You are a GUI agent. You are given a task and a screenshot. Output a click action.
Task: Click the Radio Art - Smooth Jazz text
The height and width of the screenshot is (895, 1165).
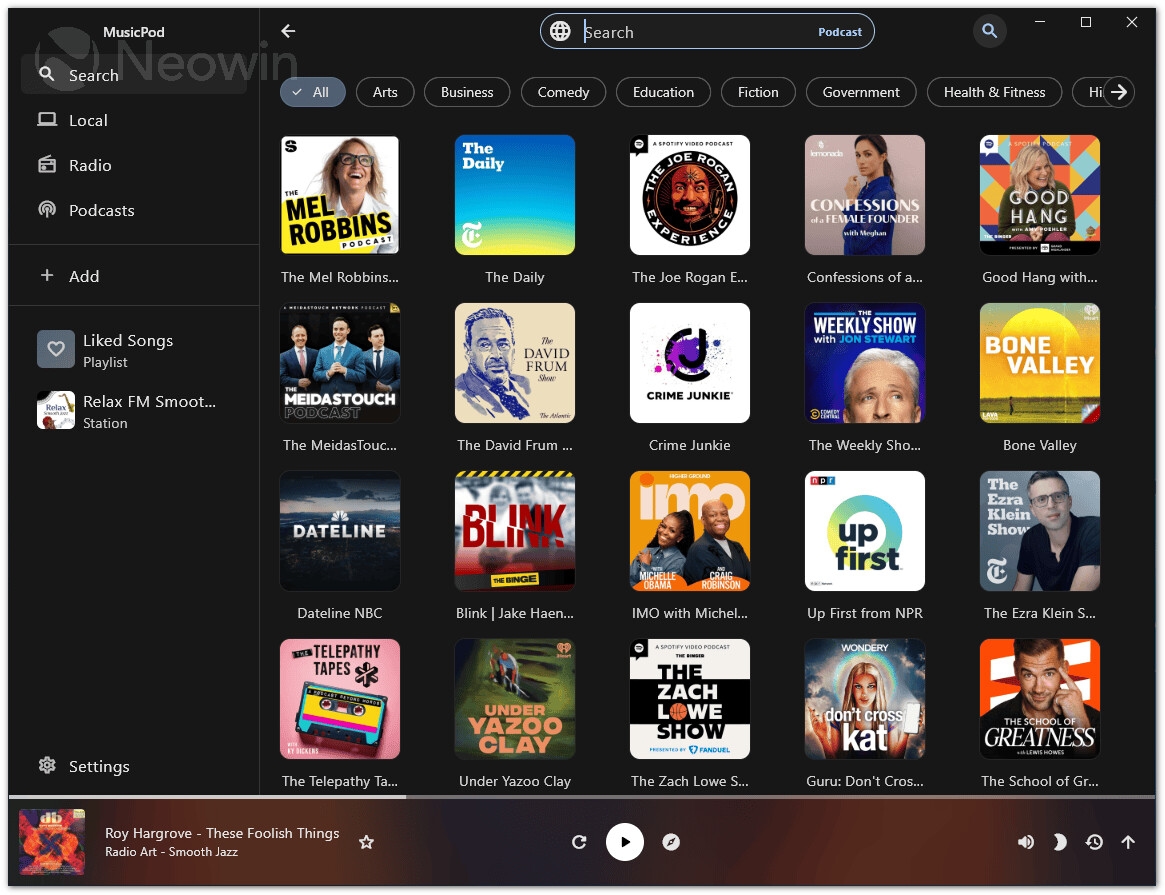point(172,852)
